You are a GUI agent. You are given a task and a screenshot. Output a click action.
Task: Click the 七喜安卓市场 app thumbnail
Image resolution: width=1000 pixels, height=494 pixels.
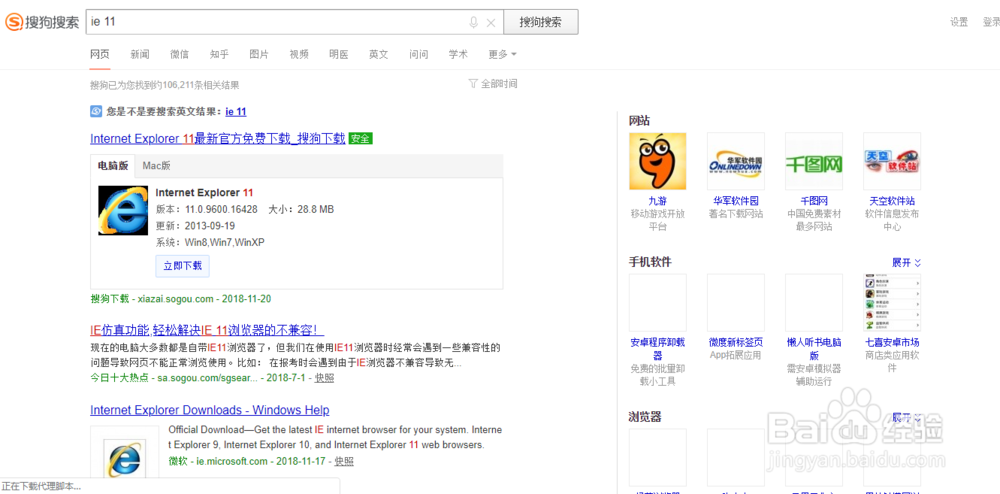tap(892, 302)
